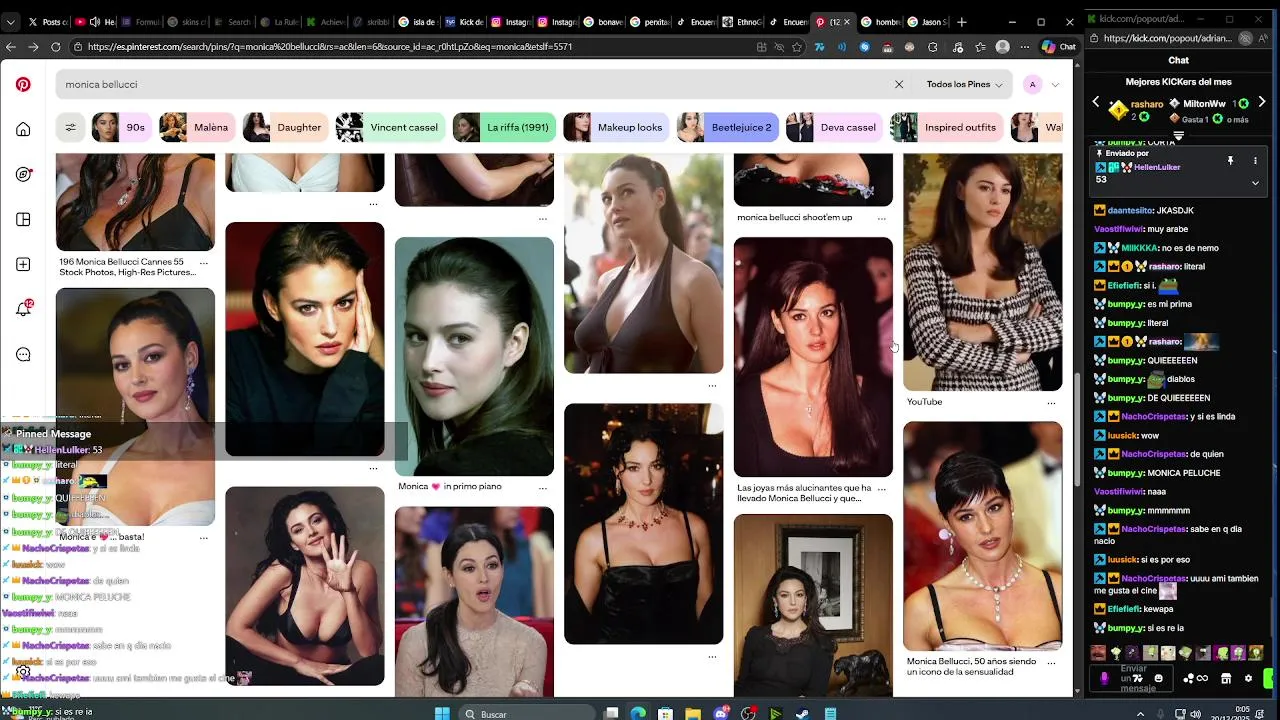Screen dimensions: 1280x720
Task: Select the 'Inspired outfits' suggestion chip
Action: tap(946, 127)
